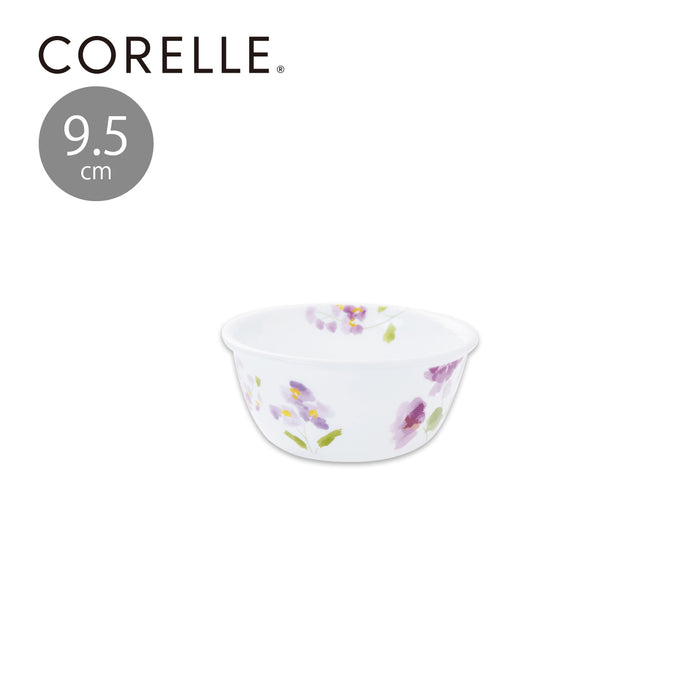Screen dimensions: 700x700
Task: Click the large pink flower on bowl's right
Action: [409, 422]
